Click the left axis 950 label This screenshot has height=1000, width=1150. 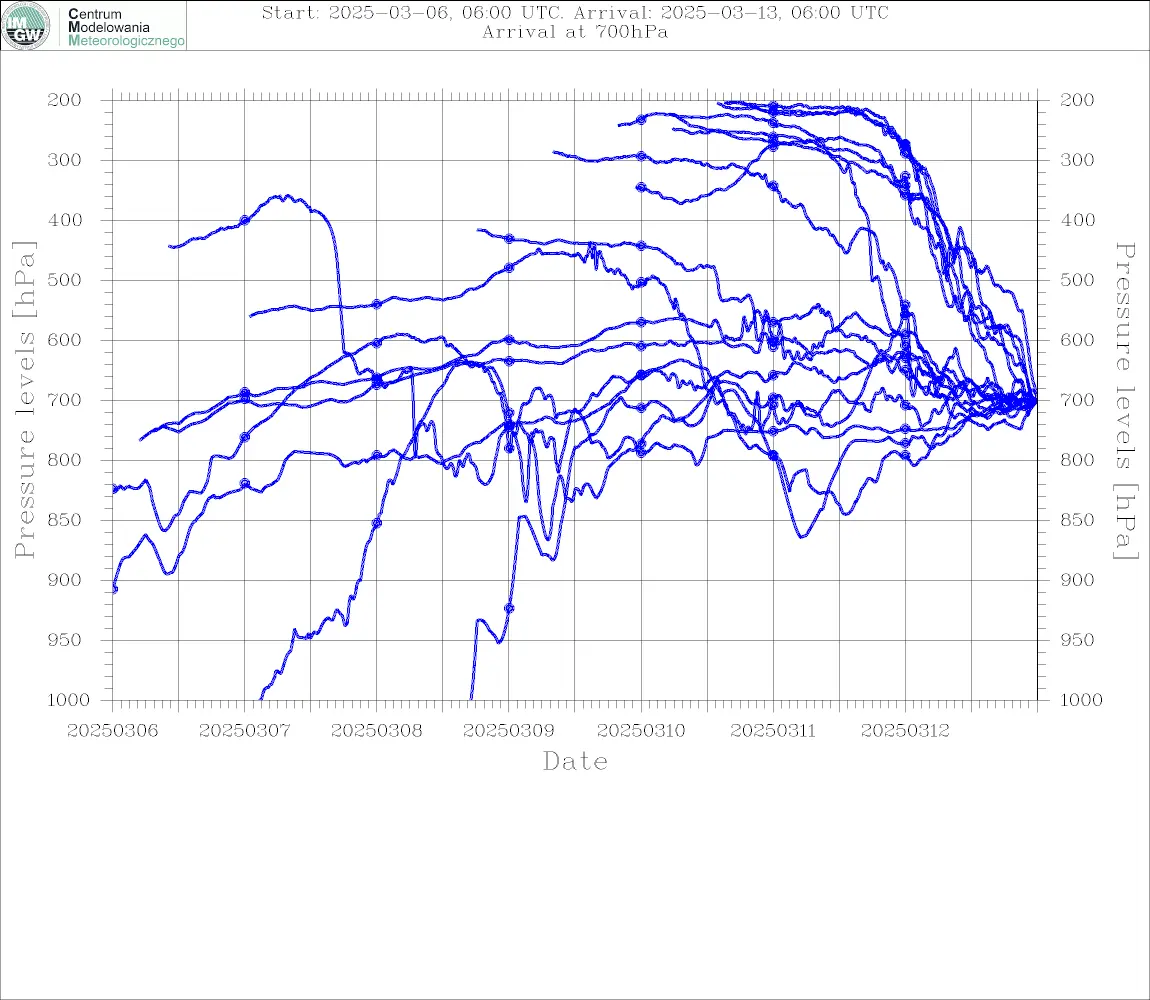coord(64,640)
